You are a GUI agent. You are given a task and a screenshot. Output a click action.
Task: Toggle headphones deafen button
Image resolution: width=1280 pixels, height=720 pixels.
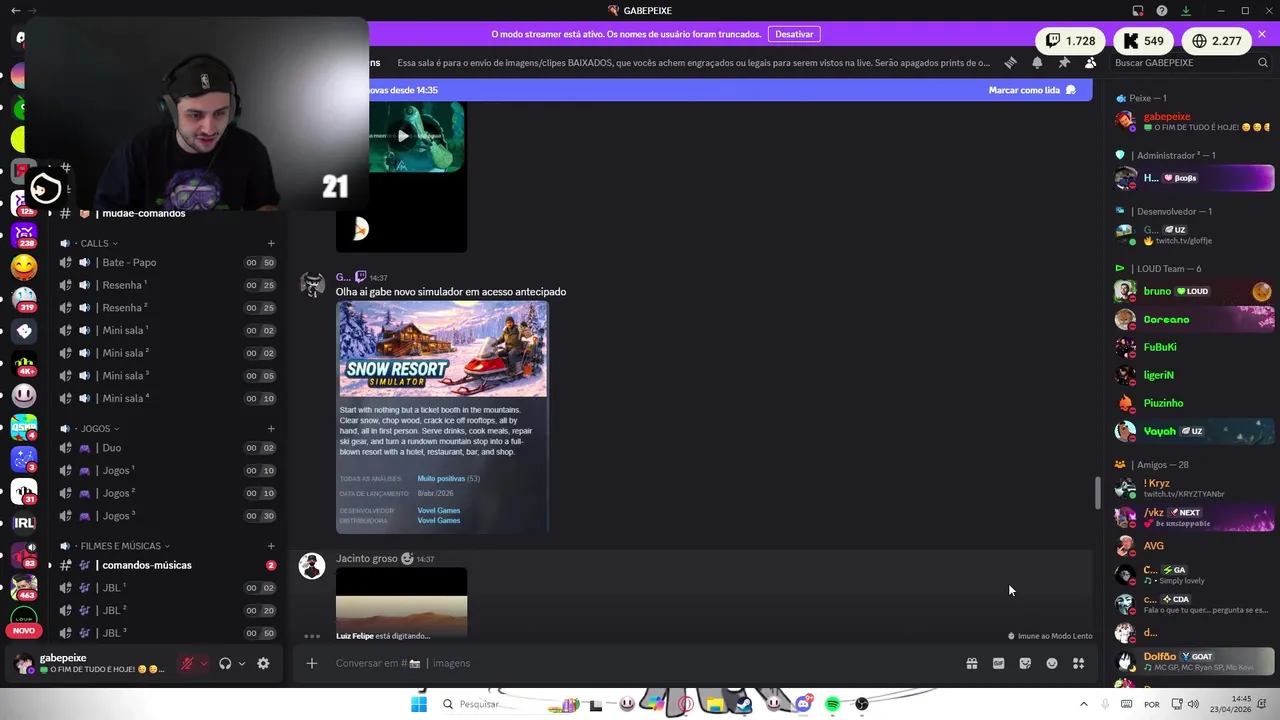pyautogui.click(x=225, y=663)
